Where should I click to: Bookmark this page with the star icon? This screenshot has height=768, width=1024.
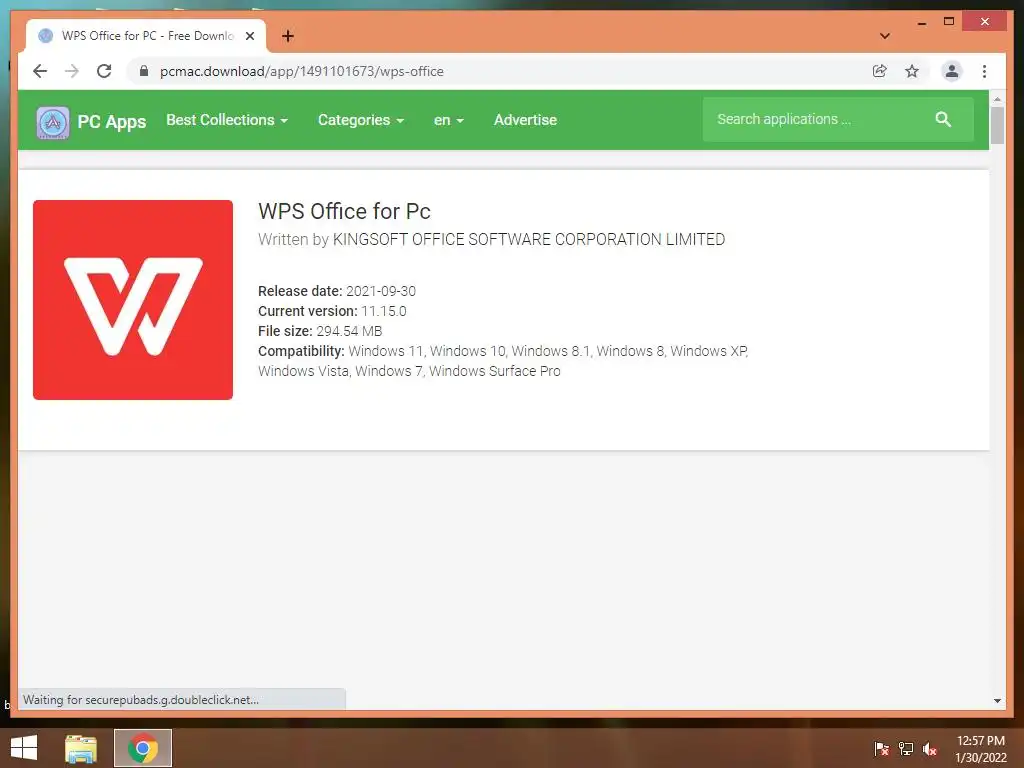912,71
